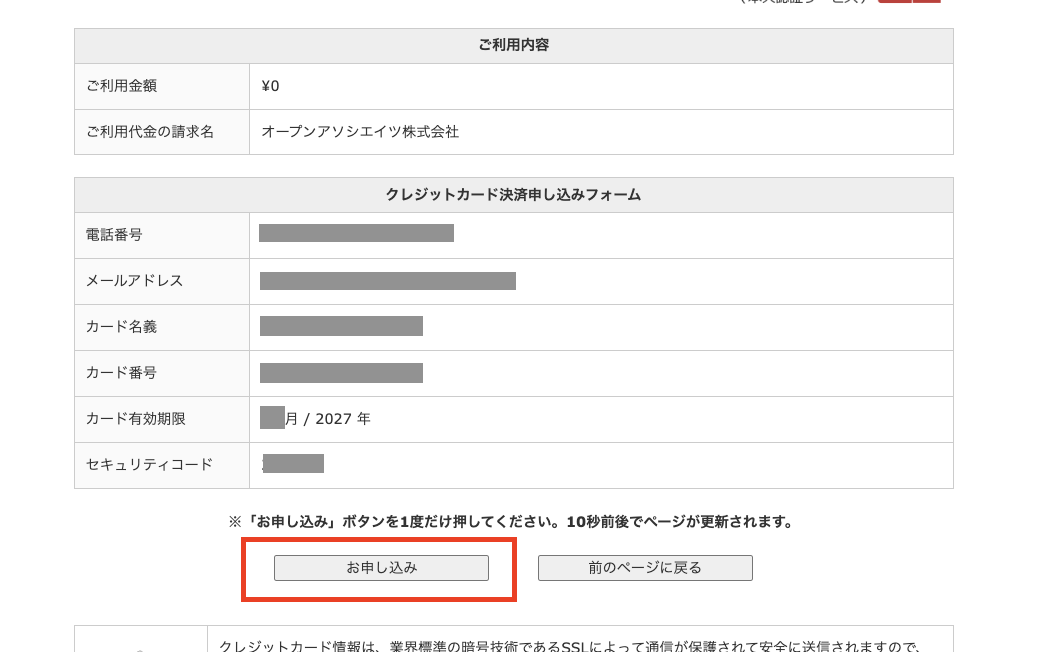The height and width of the screenshot is (652, 1049).
Task: Click the redacted card number value
Action: [341, 373]
